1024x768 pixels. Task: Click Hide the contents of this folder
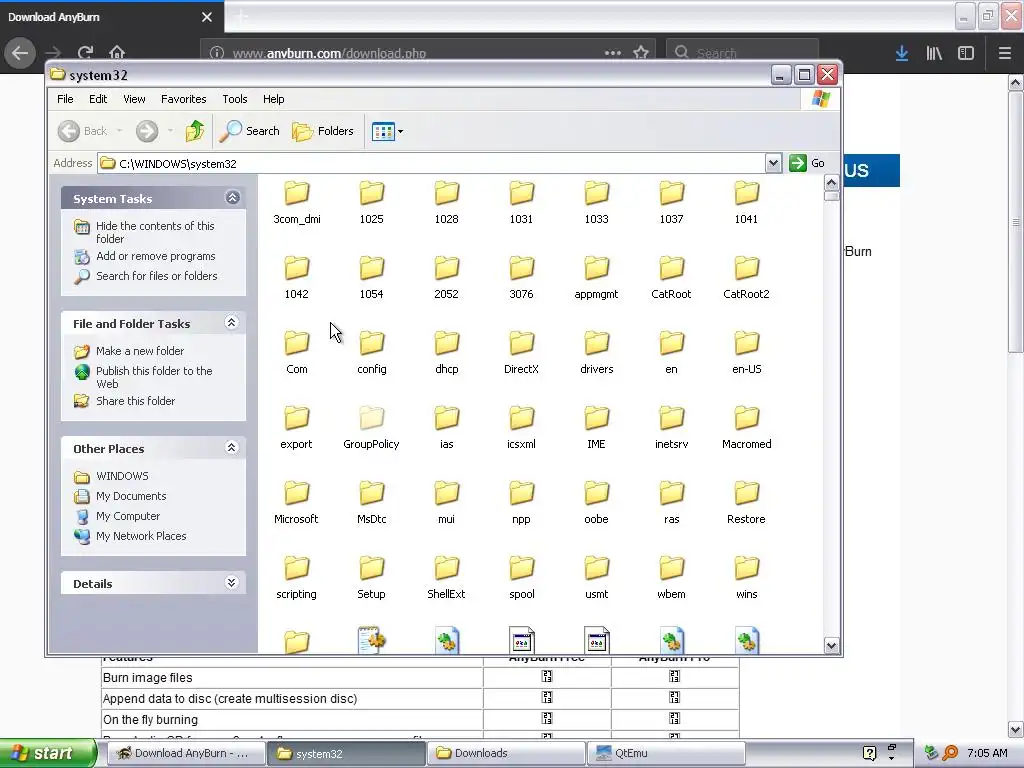tap(155, 232)
